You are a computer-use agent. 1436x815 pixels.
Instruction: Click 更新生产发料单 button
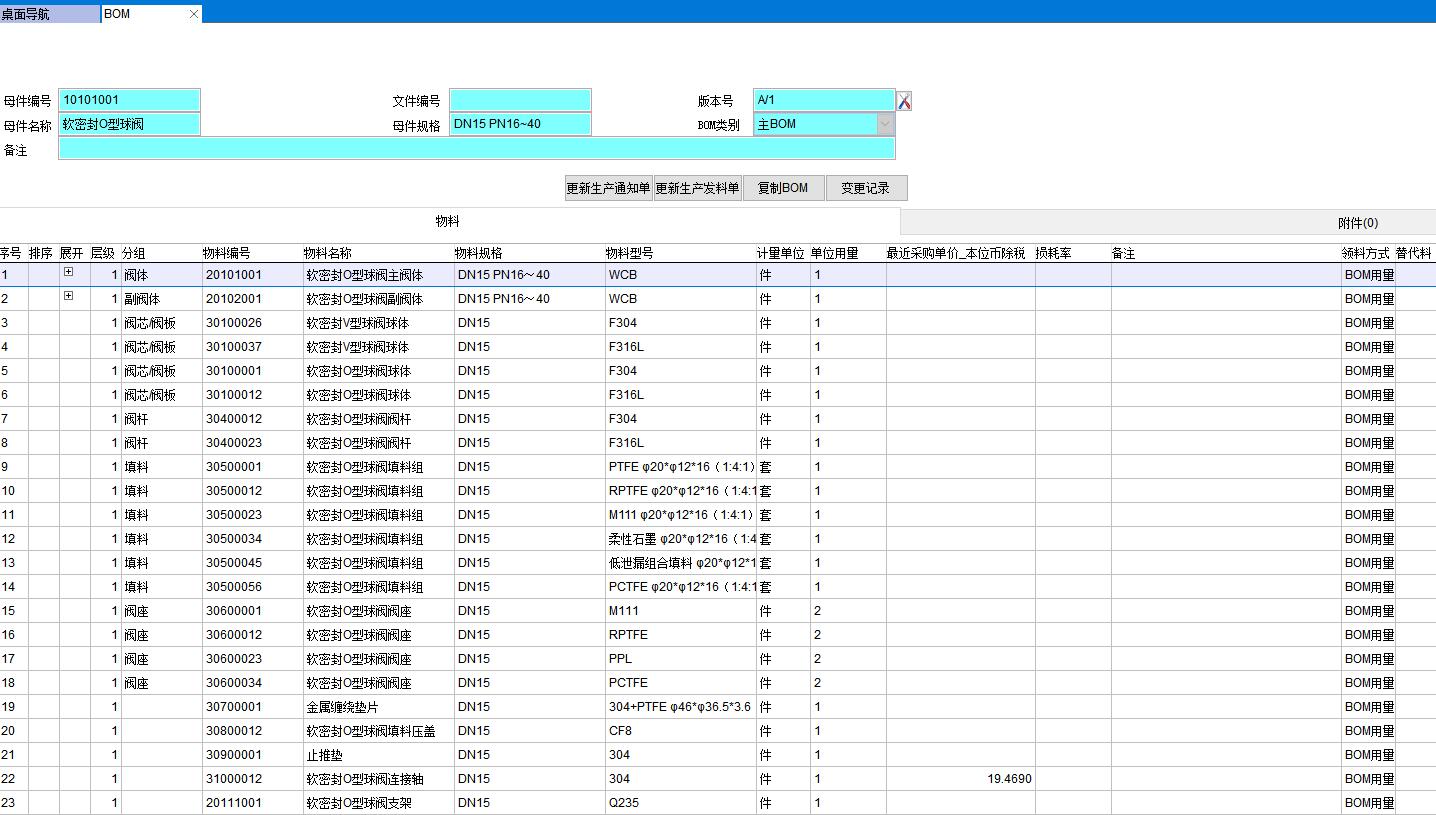tap(697, 188)
